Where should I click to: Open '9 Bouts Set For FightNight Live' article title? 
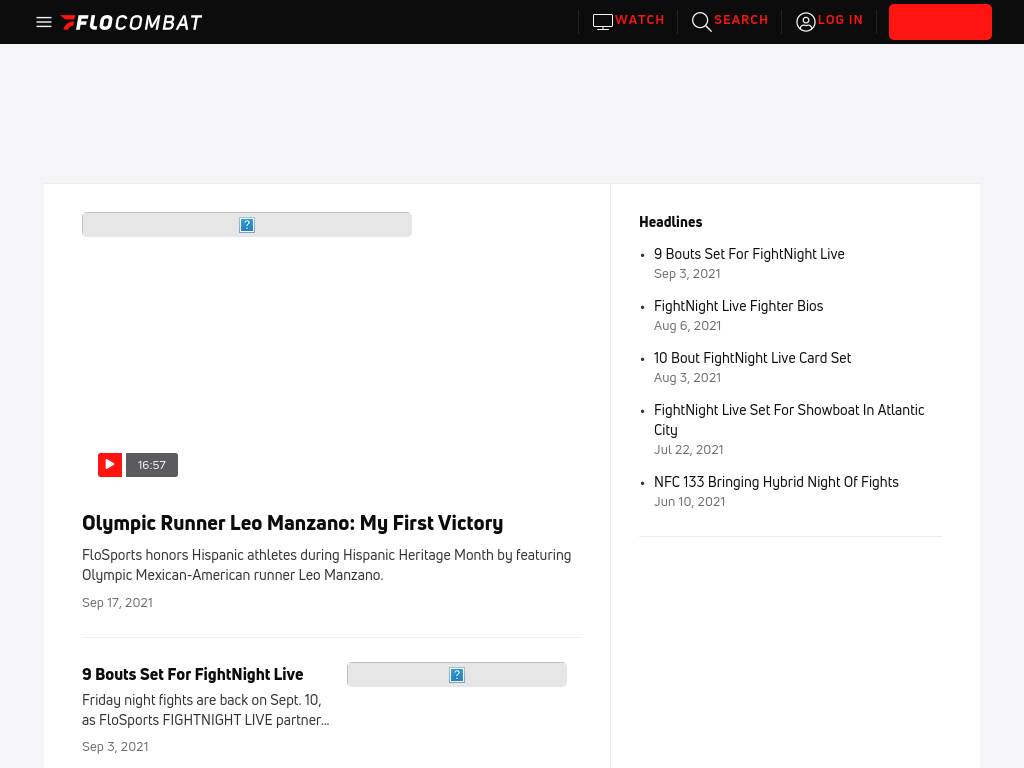(x=192, y=675)
